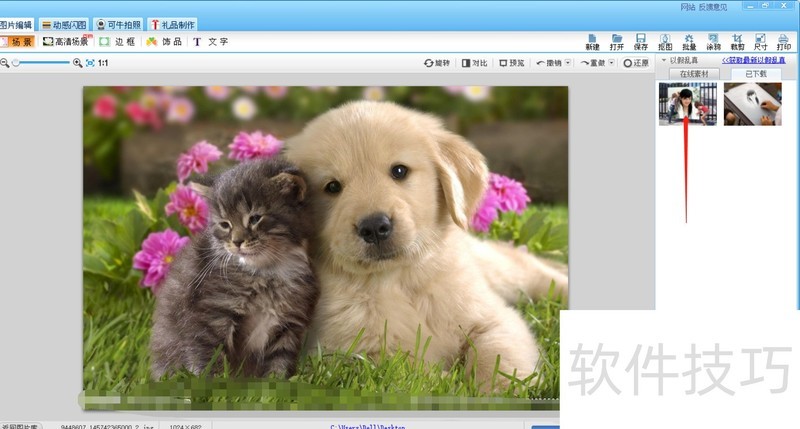Expand the 重做 redo history dropdown

pos(612,62)
